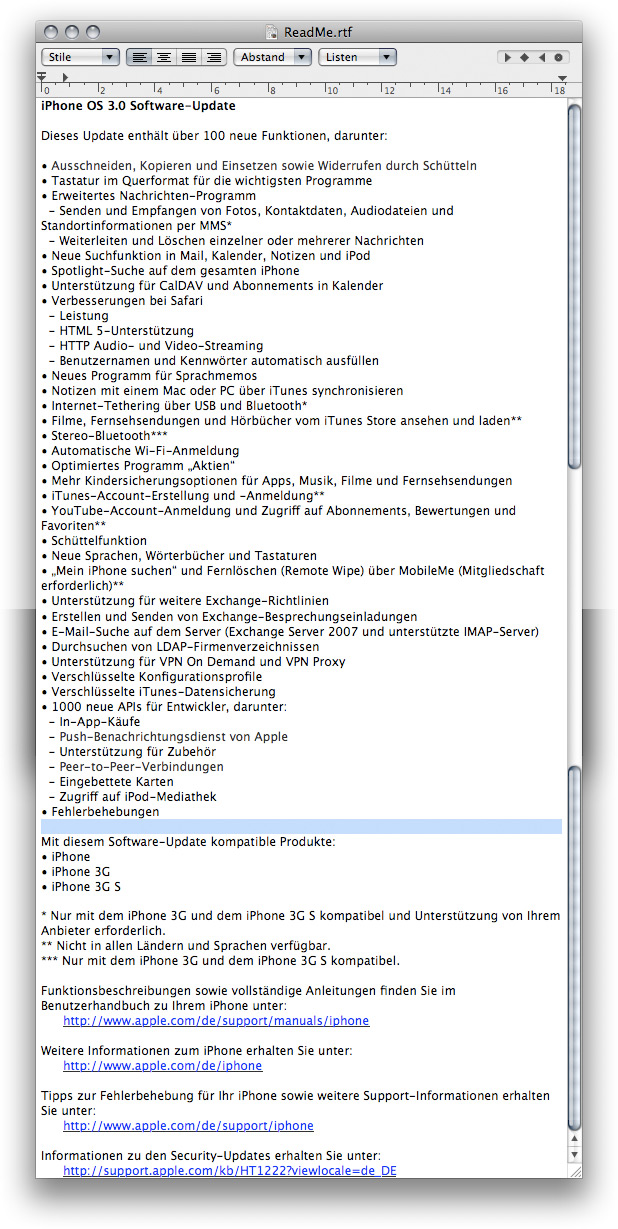Image resolution: width=618 pixels, height=1229 pixels.
Task: Open the Listen lists dropdown
Action: tap(357, 57)
